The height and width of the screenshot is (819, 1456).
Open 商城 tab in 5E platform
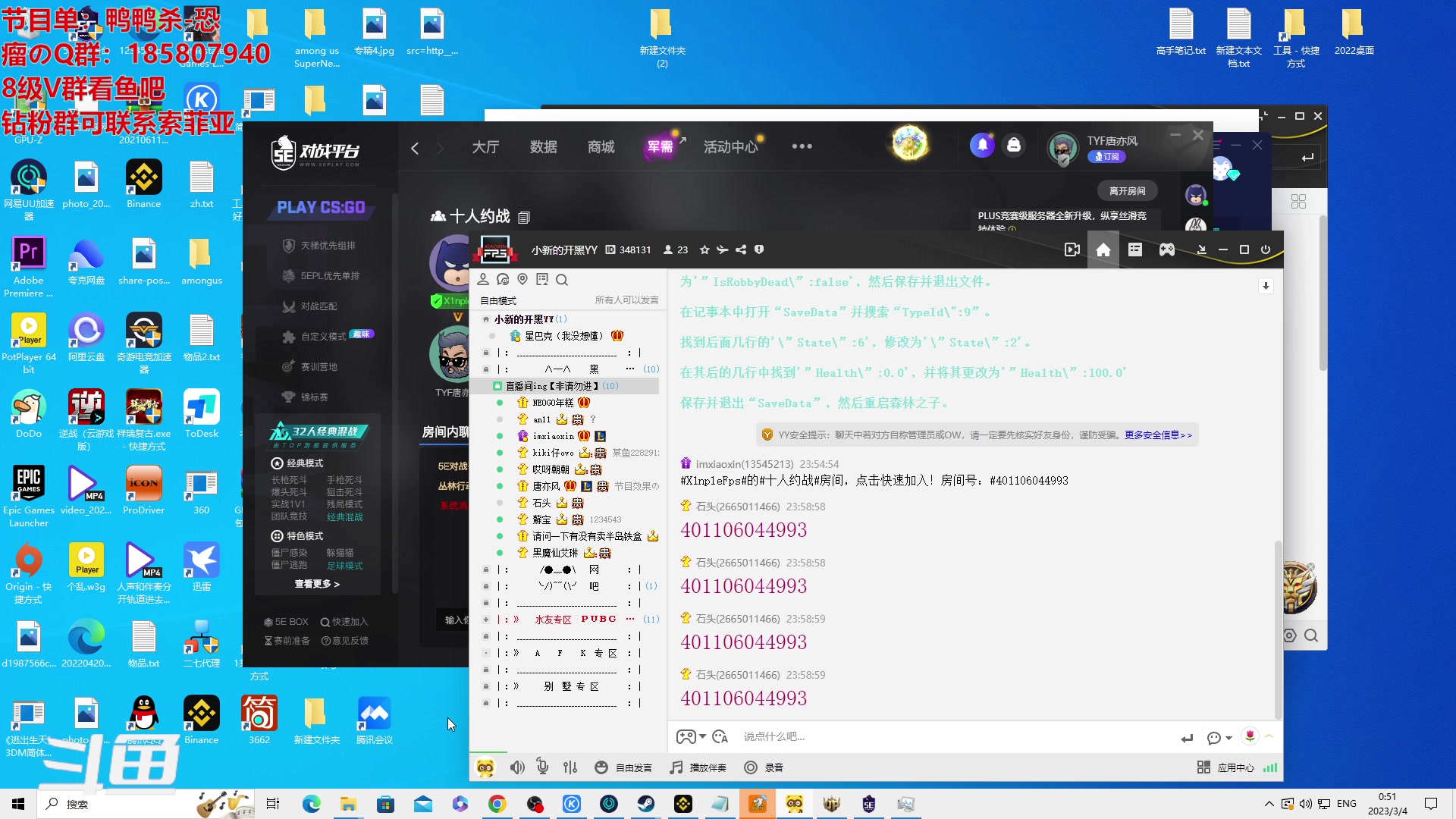(x=601, y=147)
